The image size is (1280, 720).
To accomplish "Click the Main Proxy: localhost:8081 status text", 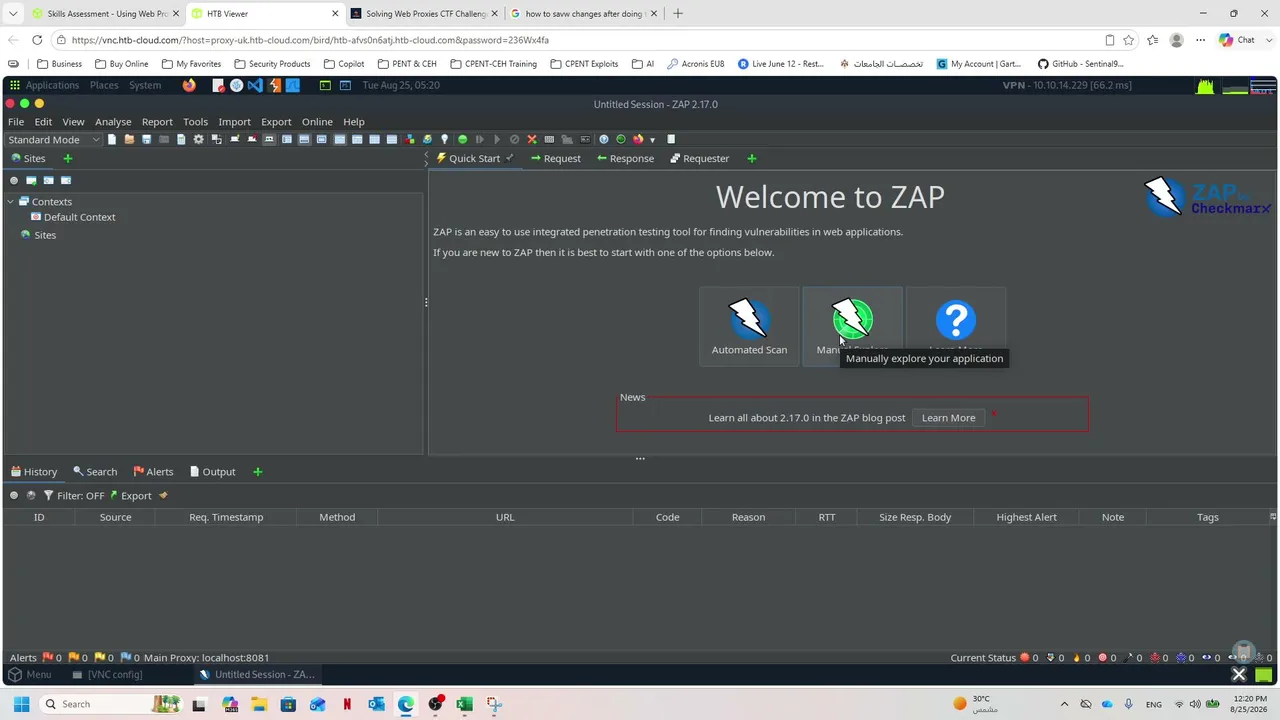I will [x=206, y=658].
